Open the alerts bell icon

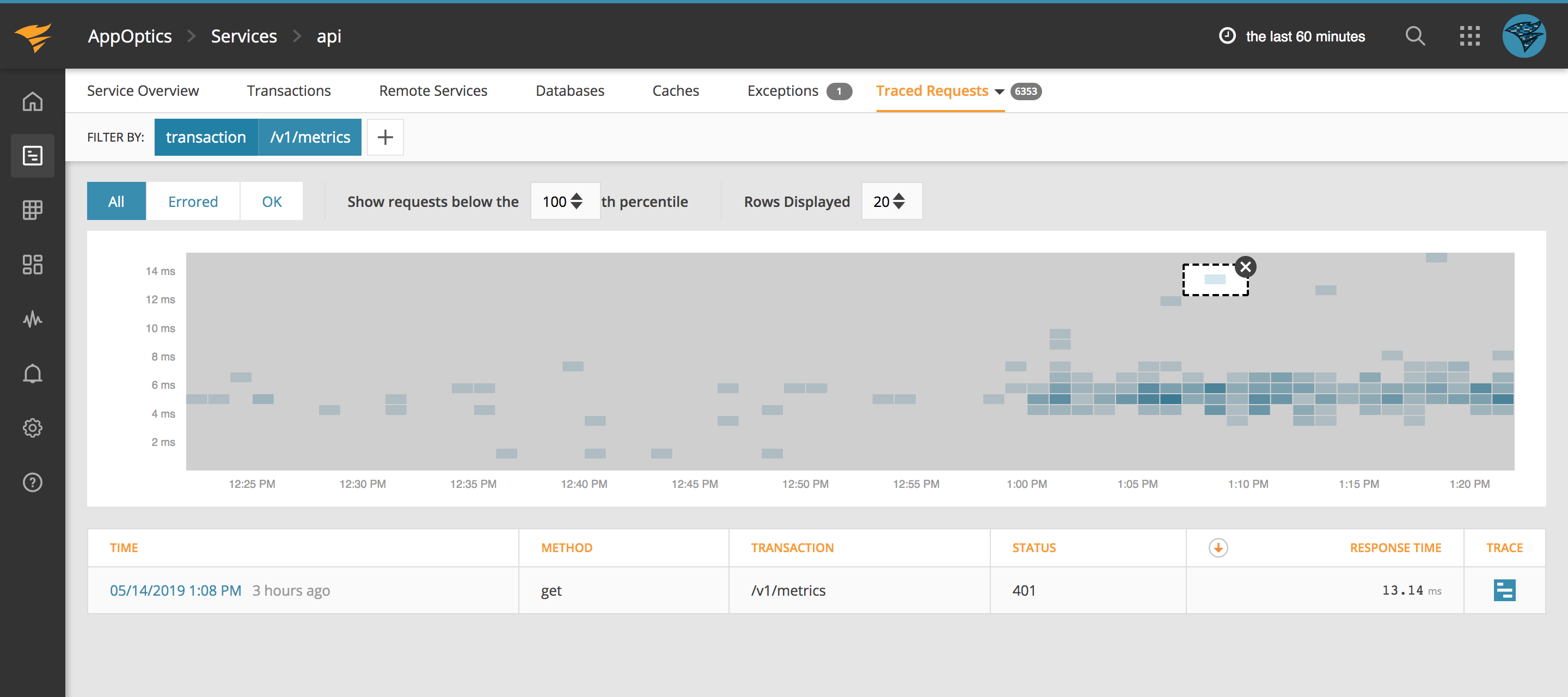coord(32,373)
